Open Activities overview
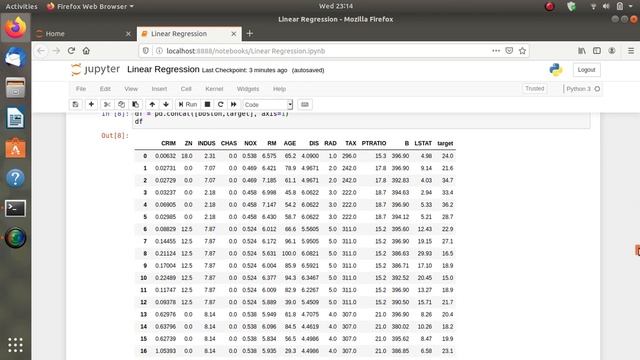Viewport: 640px width, 360px height. coord(21,6)
